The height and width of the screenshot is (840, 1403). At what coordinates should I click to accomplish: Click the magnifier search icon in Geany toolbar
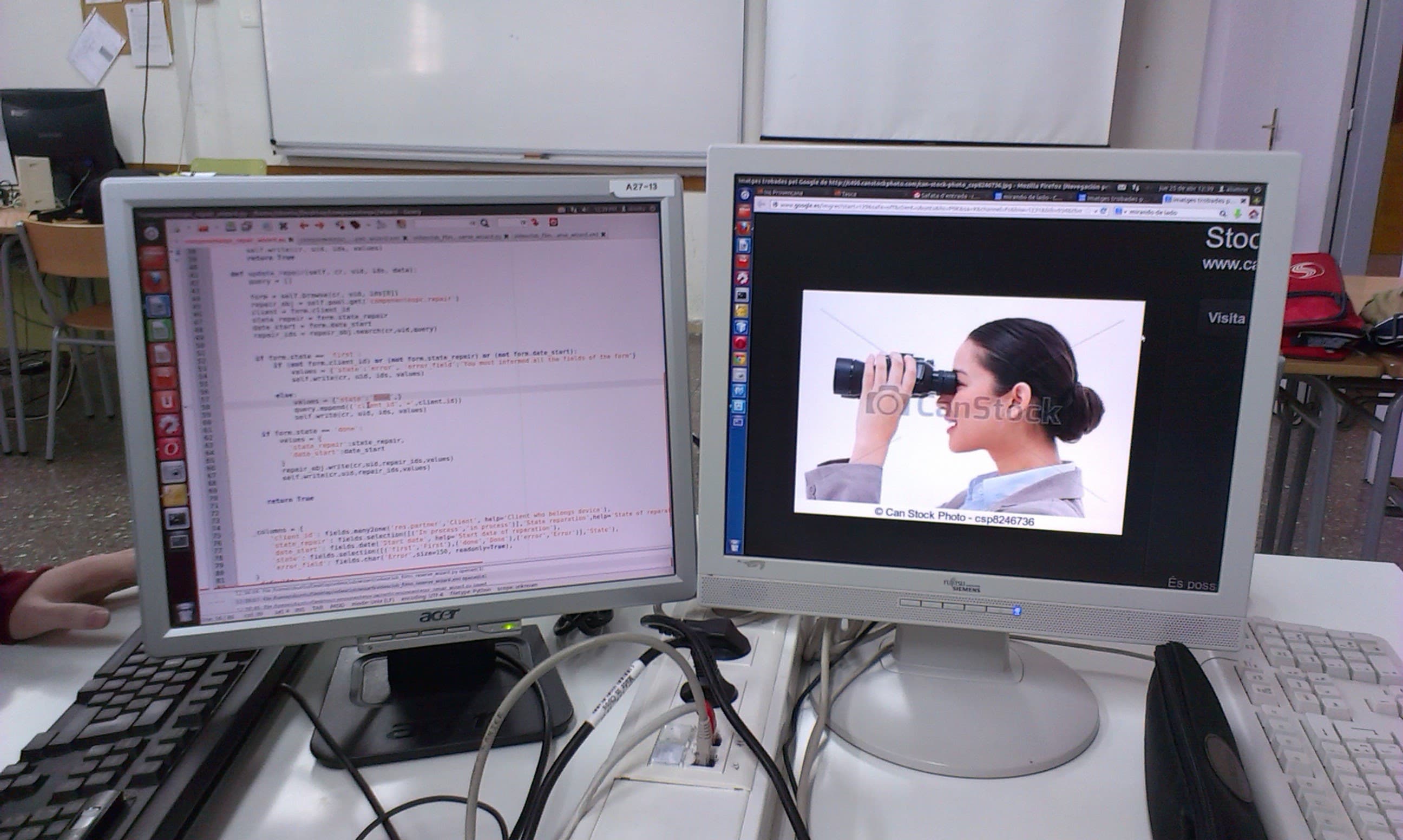pyautogui.click(x=485, y=224)
